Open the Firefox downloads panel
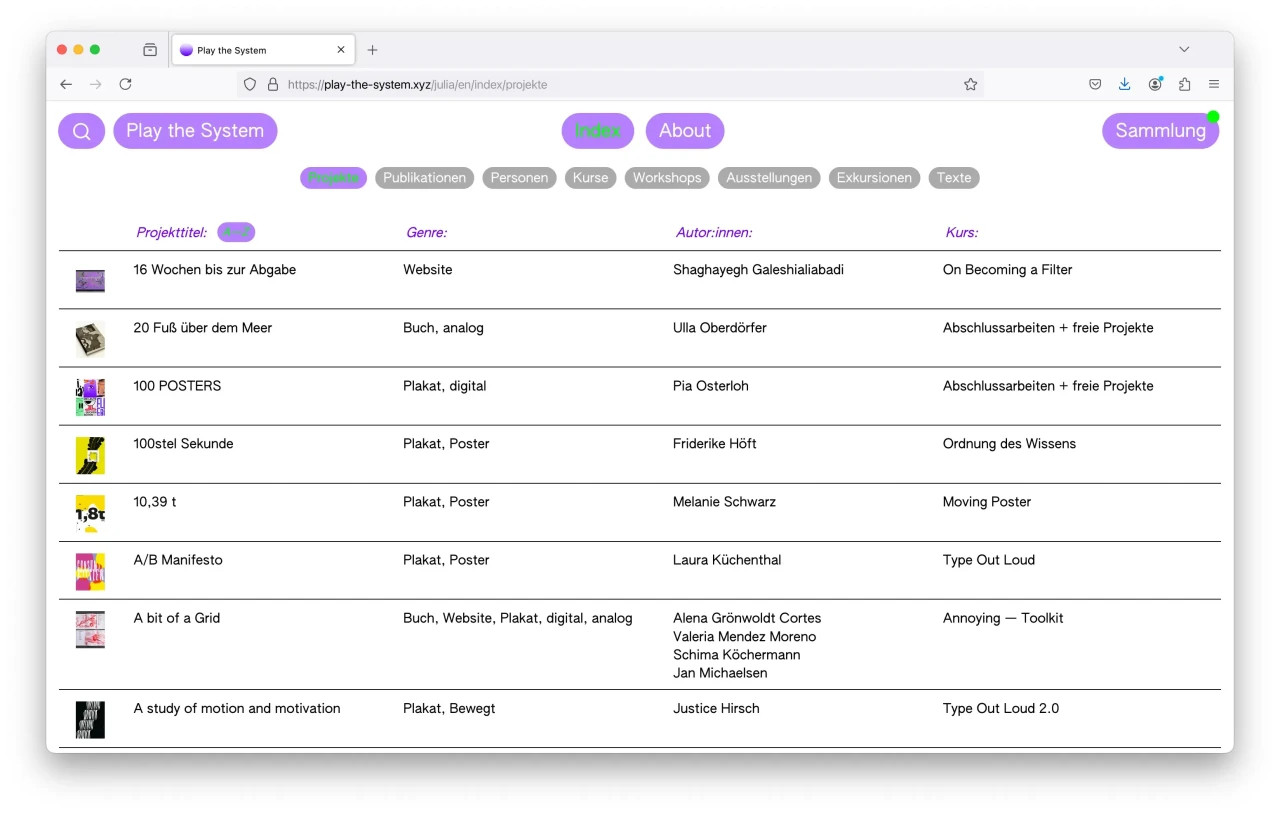This screenshot has width=1280, height=814. point(1124,85)
